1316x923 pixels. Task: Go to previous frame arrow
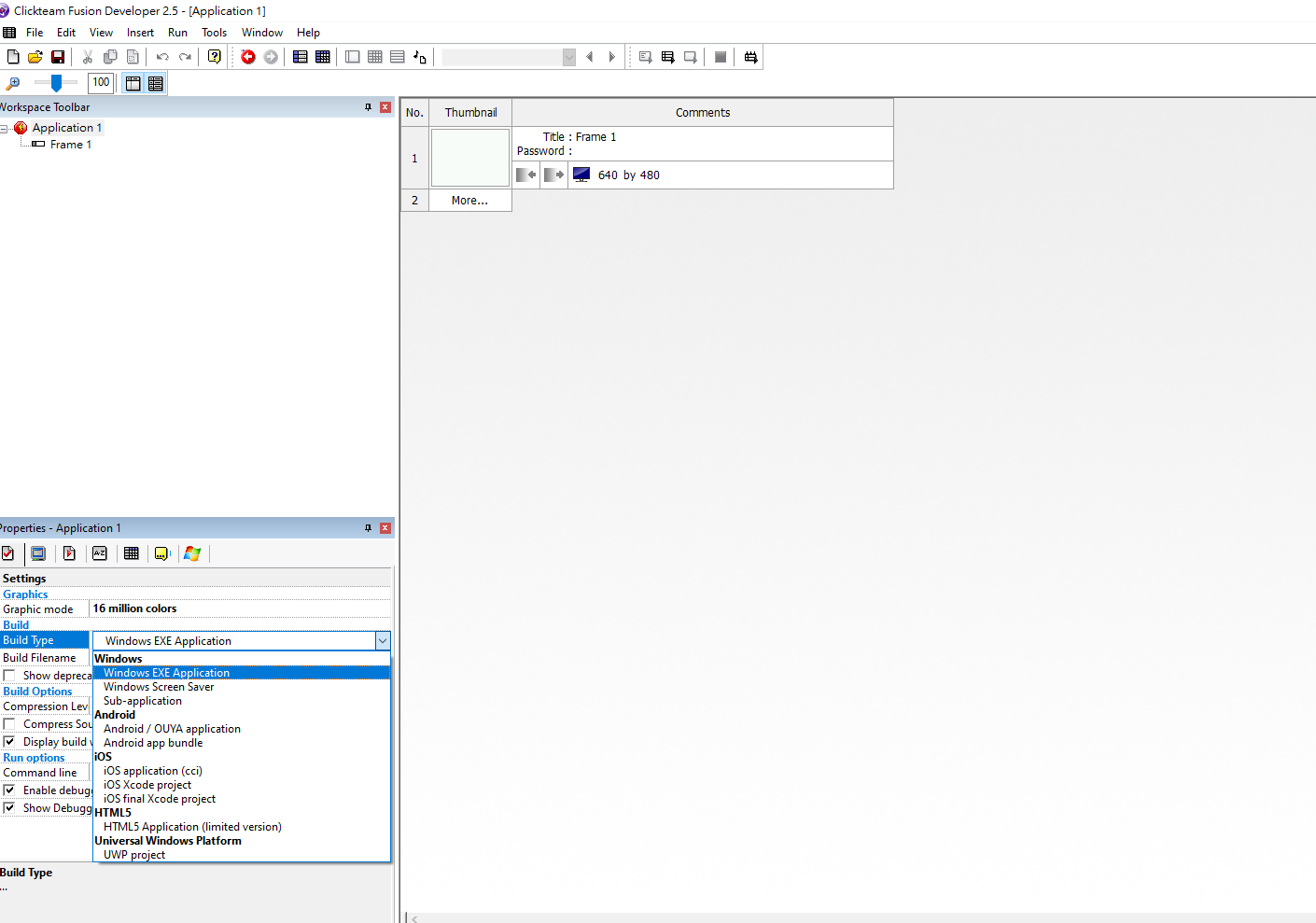click(x=590, y=57)
